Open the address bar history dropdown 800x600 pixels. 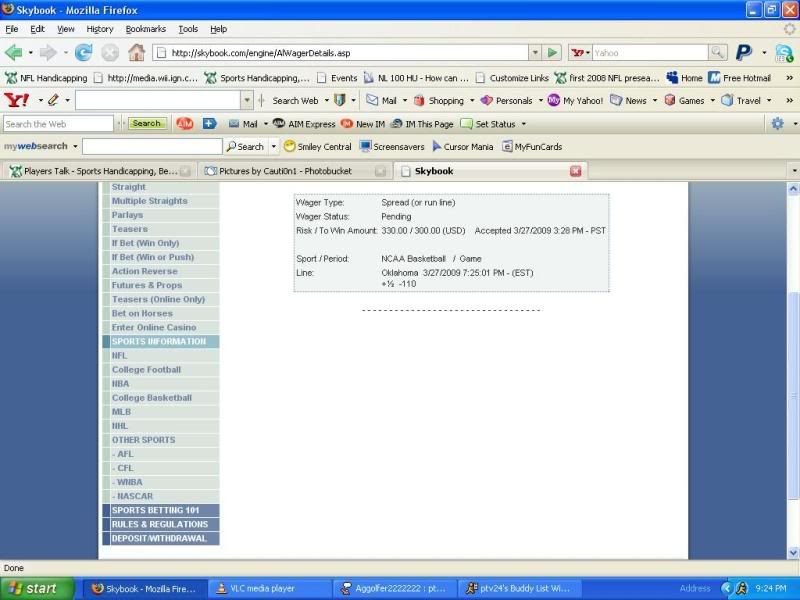535,53
